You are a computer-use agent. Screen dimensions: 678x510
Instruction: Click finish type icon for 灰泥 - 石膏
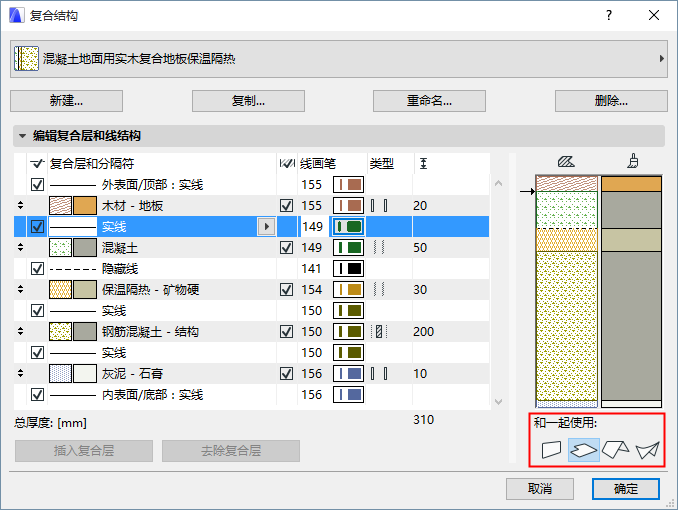(x=379, y=373)
